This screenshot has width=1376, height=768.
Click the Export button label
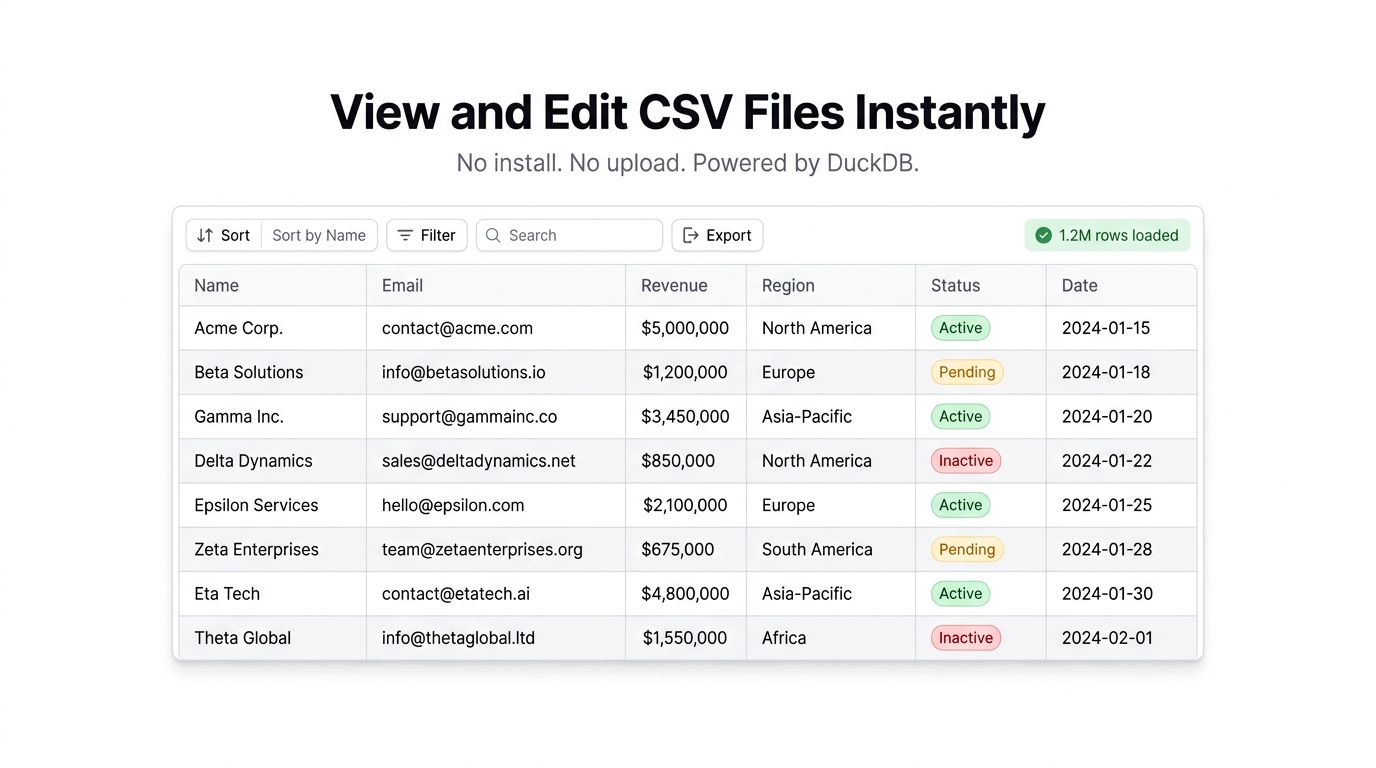728,236
